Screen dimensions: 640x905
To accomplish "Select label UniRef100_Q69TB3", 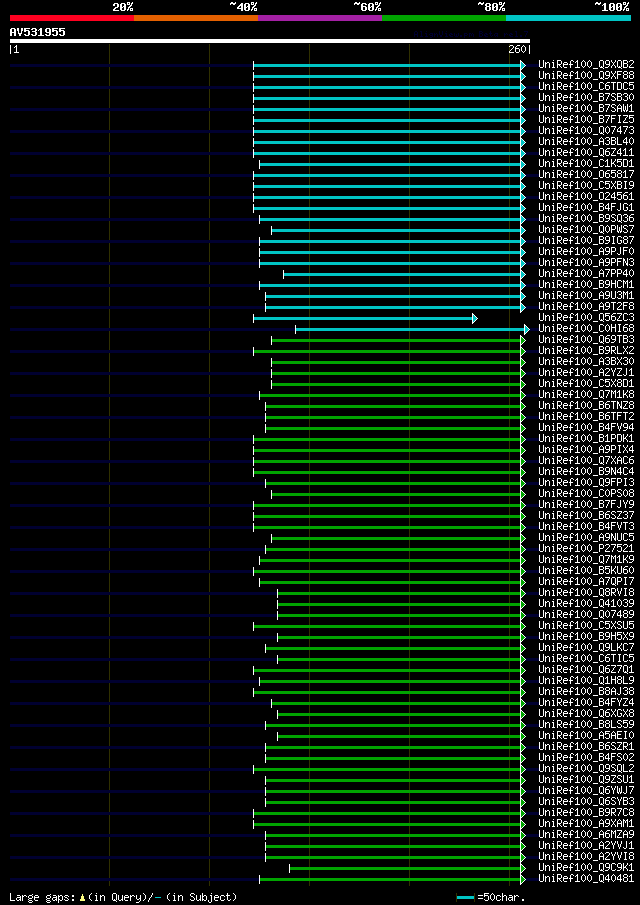I will pyautogui.click(x=586, y=340).
